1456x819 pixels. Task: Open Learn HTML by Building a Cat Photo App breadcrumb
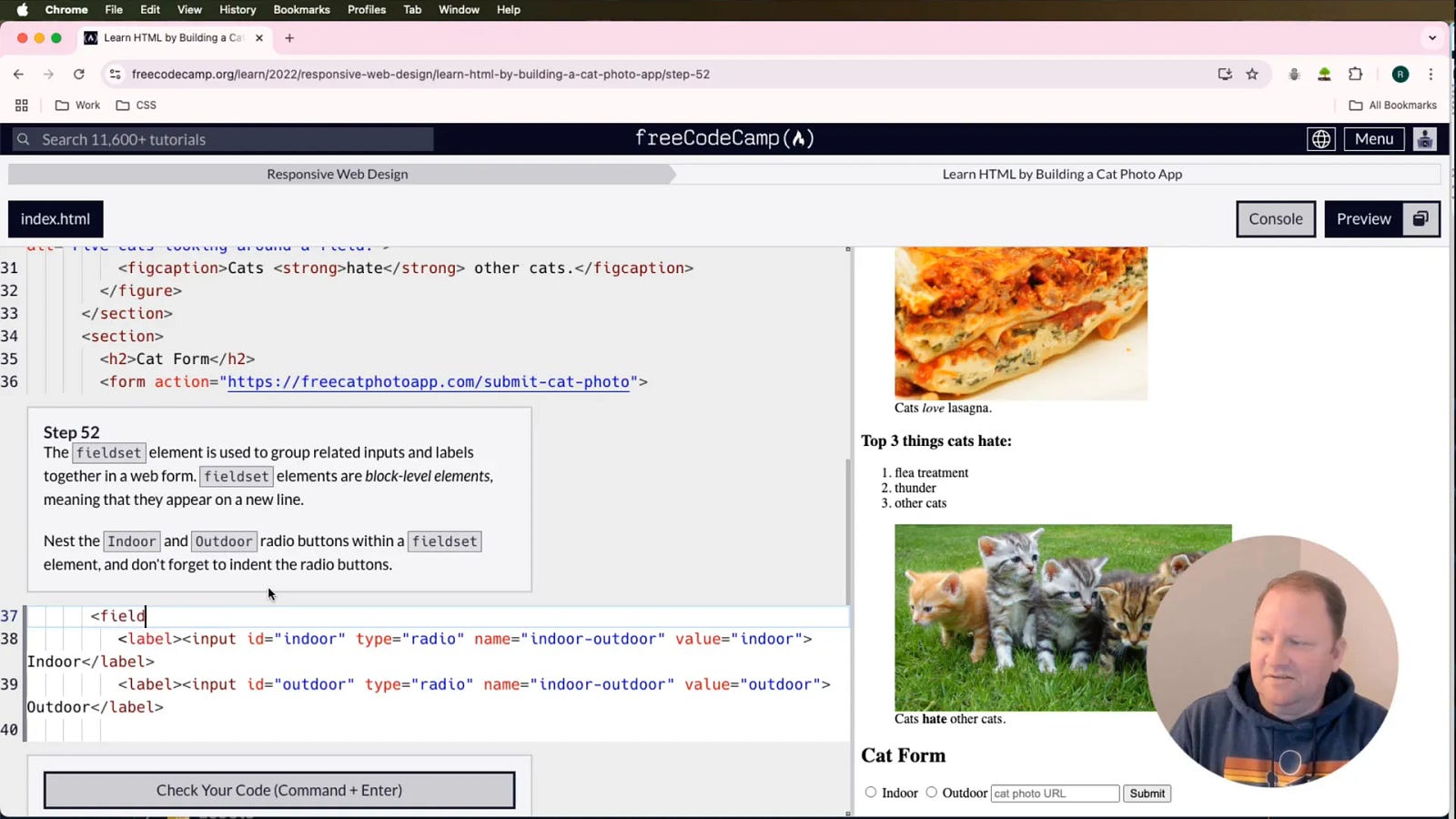[1062, 174]
